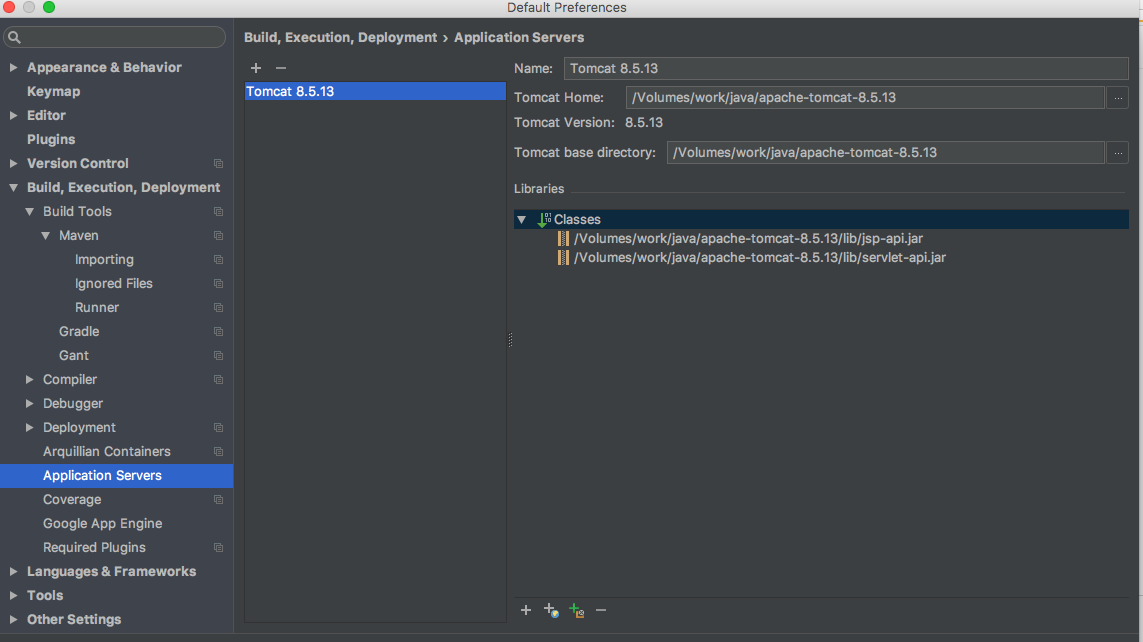
Task: Click project-level icon next to Required Plugins
Action: pyautogui.click(x=218, y=548)
